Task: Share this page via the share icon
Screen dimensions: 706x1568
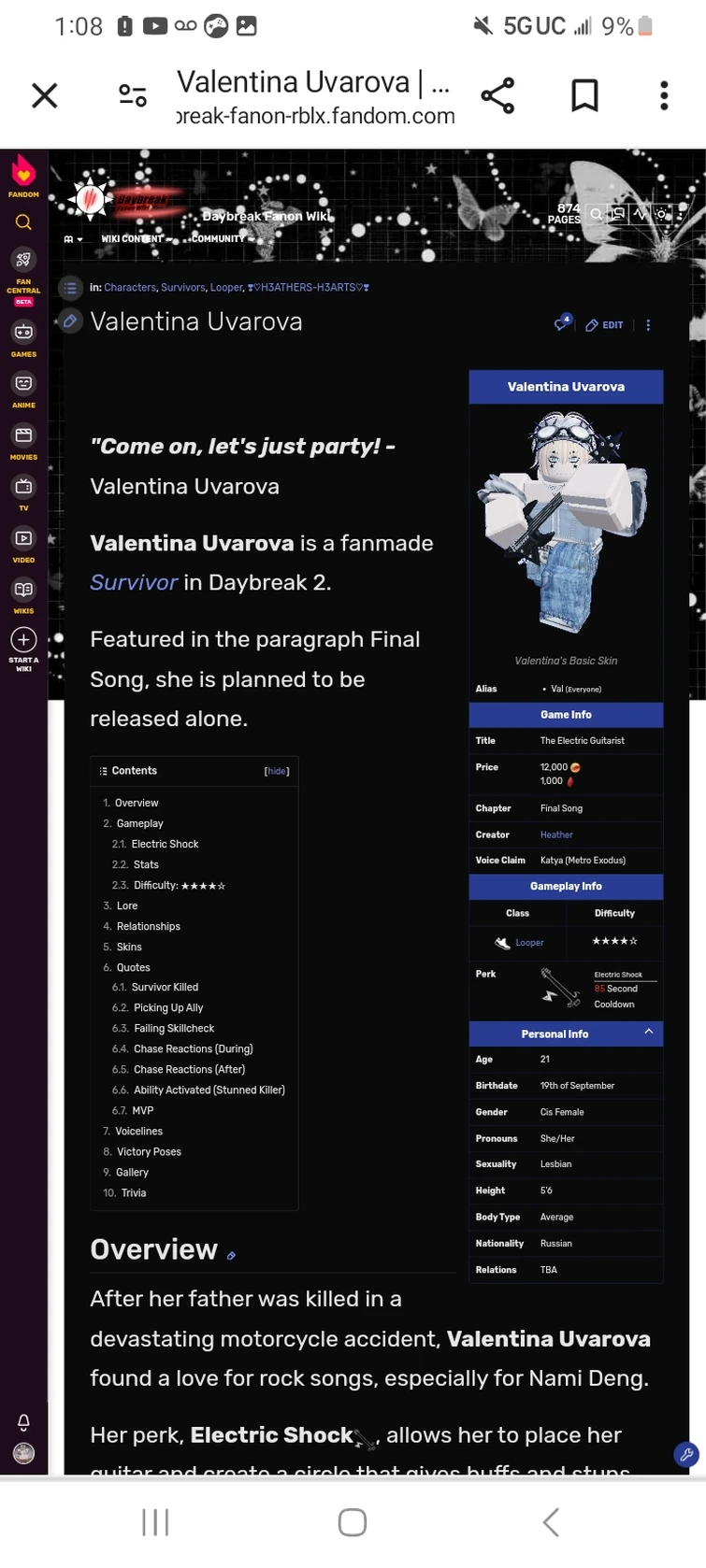Action: 497,95
